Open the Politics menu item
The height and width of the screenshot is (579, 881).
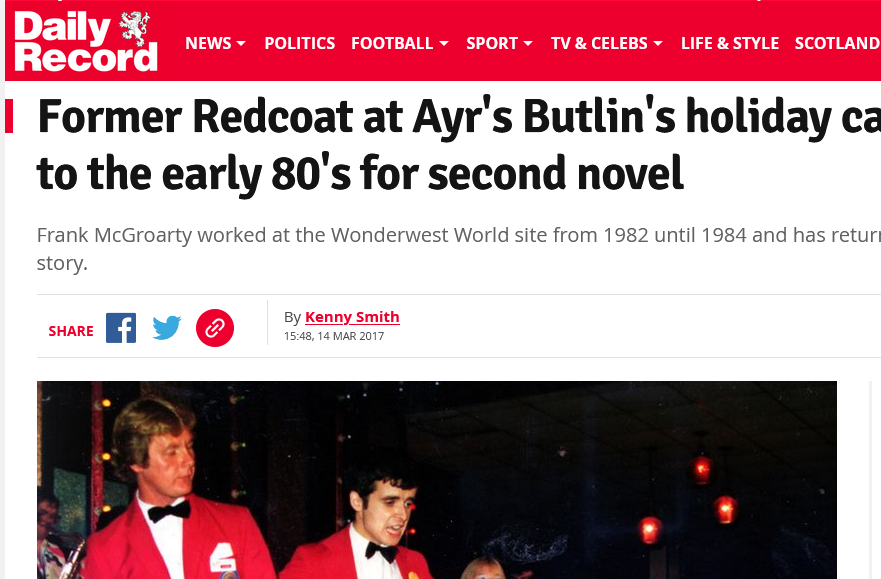click(x=299, y=43)
